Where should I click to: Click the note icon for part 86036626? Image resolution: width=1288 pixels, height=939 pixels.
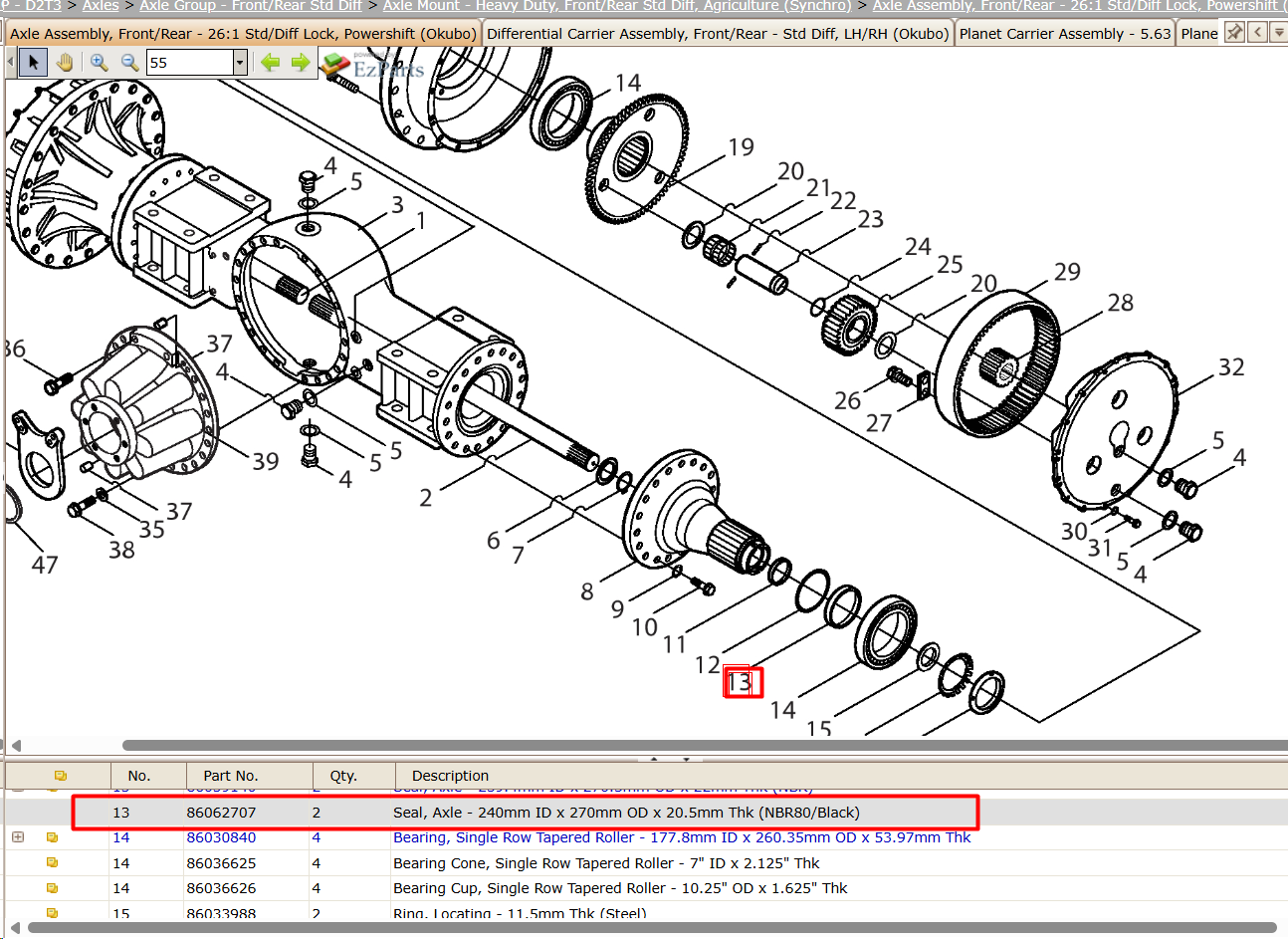(x=52, y=888)
